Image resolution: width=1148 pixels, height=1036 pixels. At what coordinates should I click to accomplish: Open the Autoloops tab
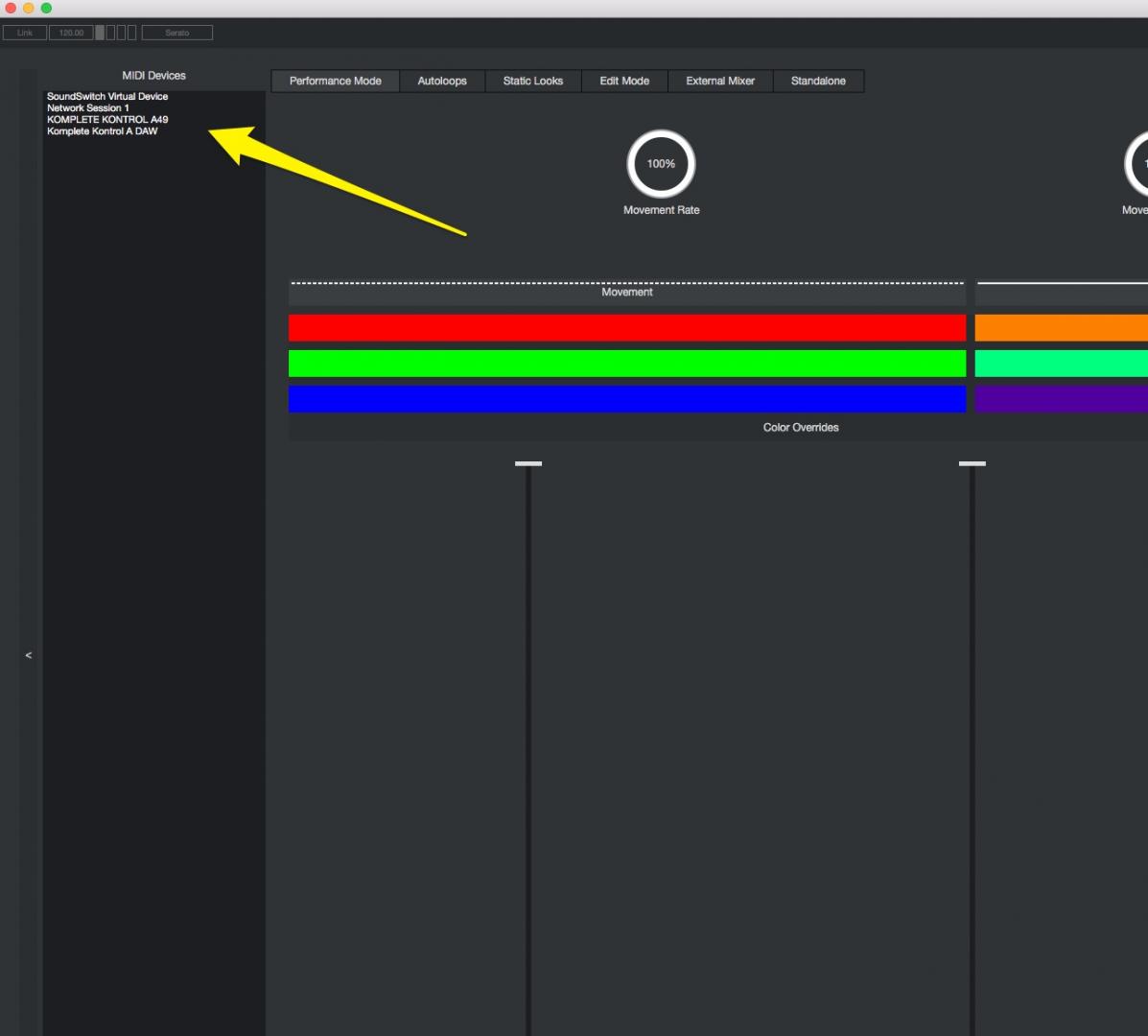pyautogui.click(x=442, y=82)
